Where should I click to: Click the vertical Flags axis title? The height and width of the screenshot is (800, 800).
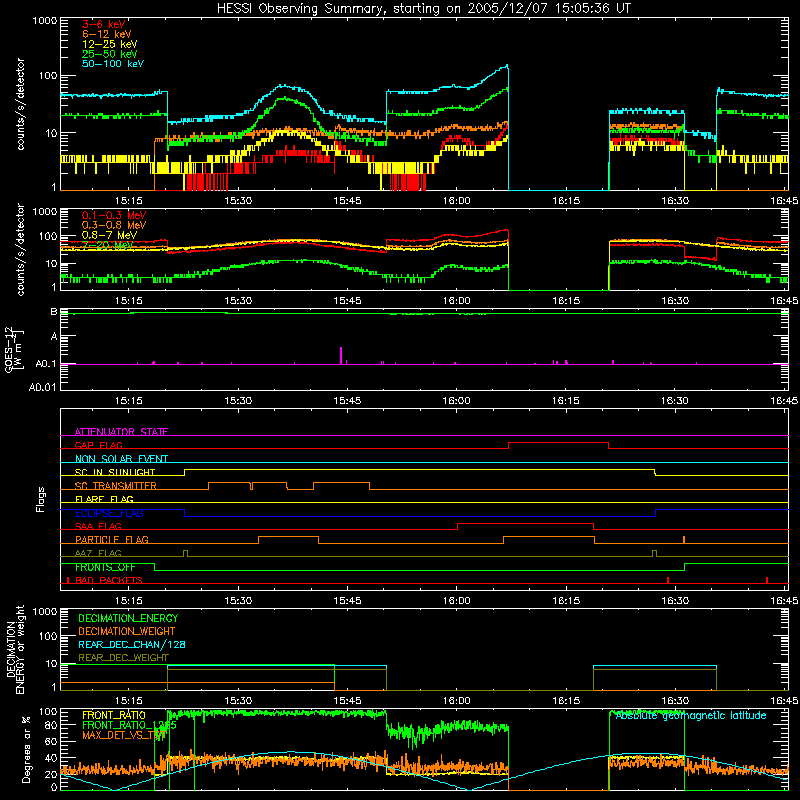point(41,499)
